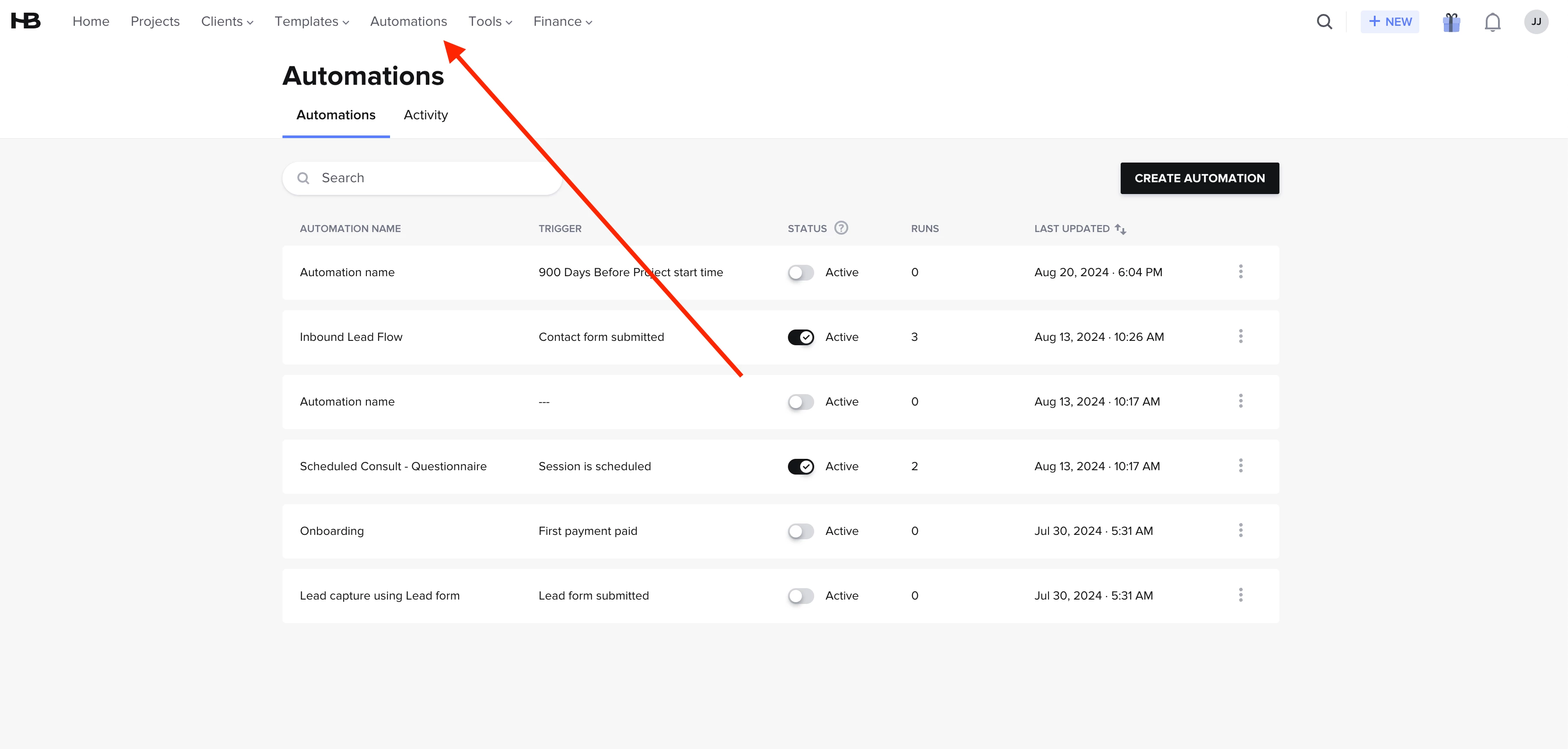
Task: Click the + NEW button
Action: [x=1390, y=22]
